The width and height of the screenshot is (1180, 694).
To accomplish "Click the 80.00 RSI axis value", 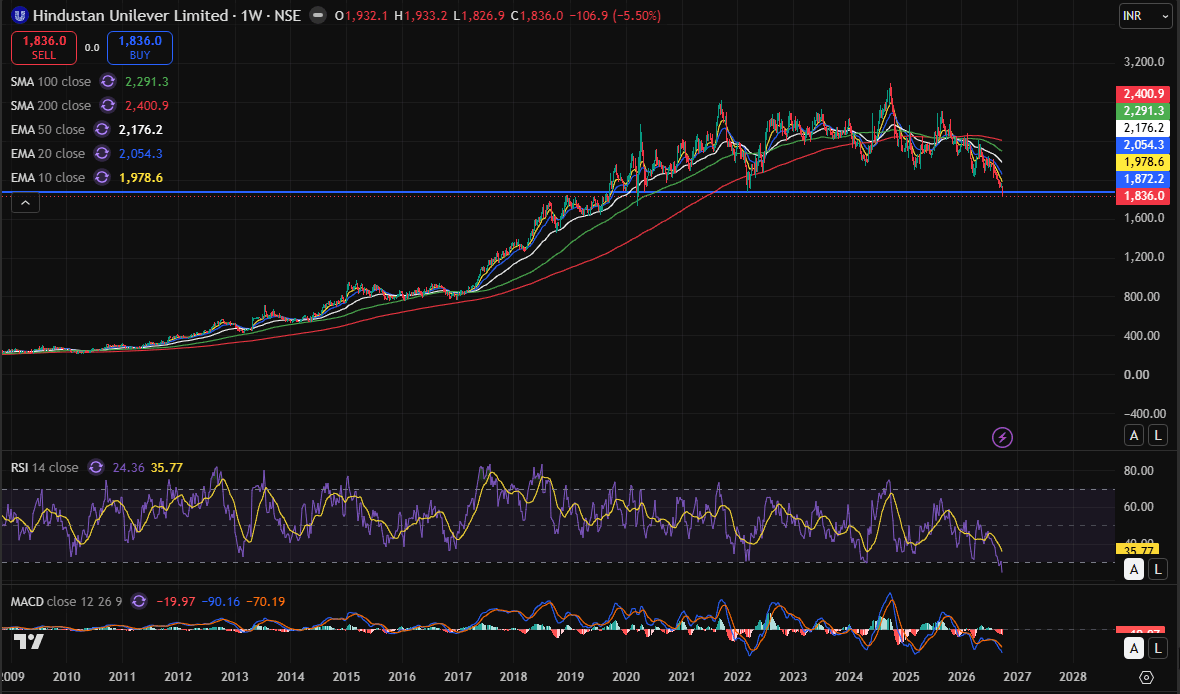I will 1138,470.
